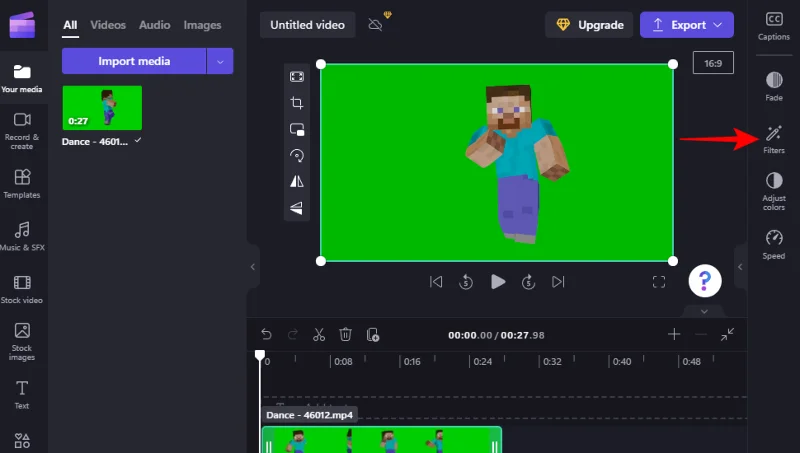Skip to the end of video
The width and height of the screenshot is (800, 453).
pyautogui.click(x=558, y=282)
